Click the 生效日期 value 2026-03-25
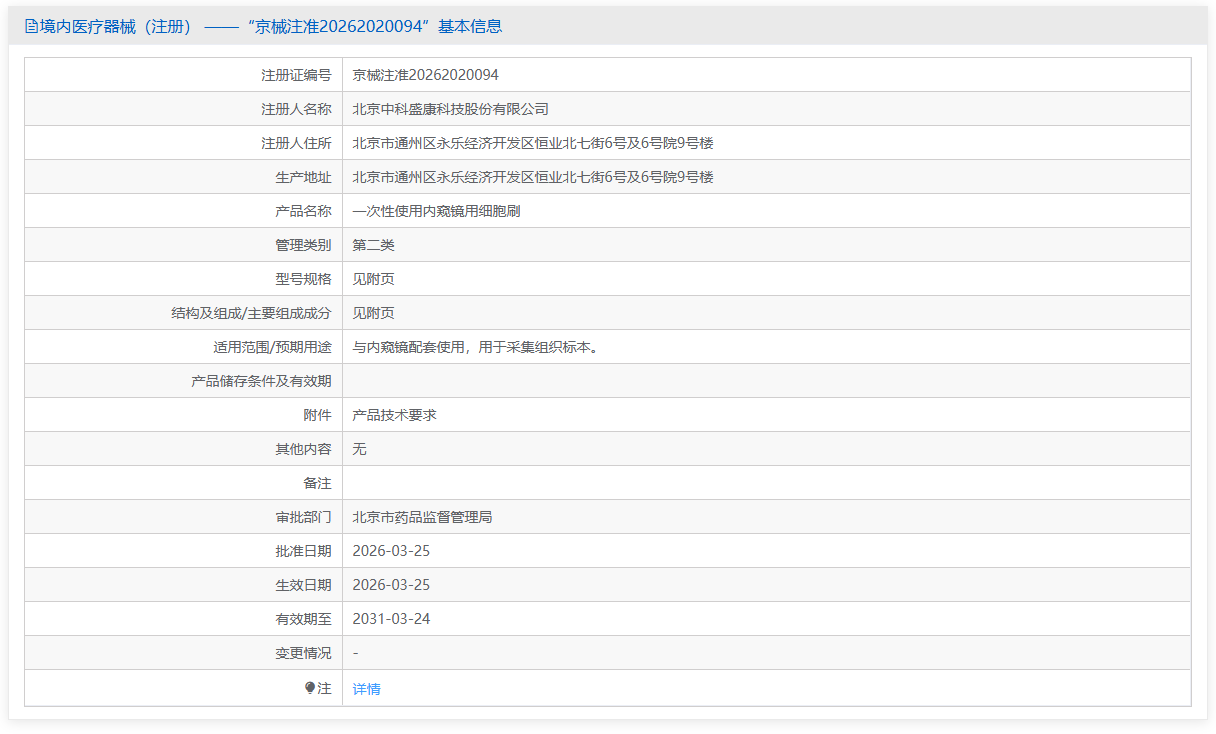The height and width of the screenshot is (734, 1216). [x=391, y=585]
